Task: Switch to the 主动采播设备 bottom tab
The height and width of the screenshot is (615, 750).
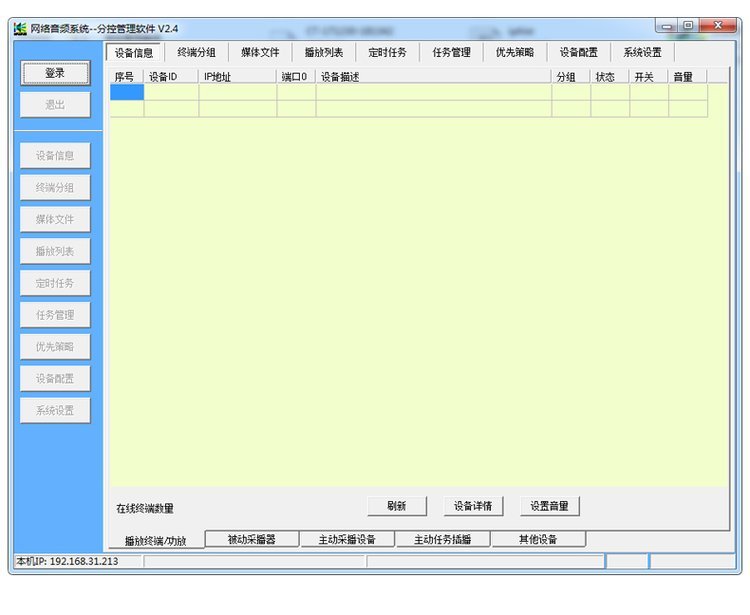Action: 347,539
